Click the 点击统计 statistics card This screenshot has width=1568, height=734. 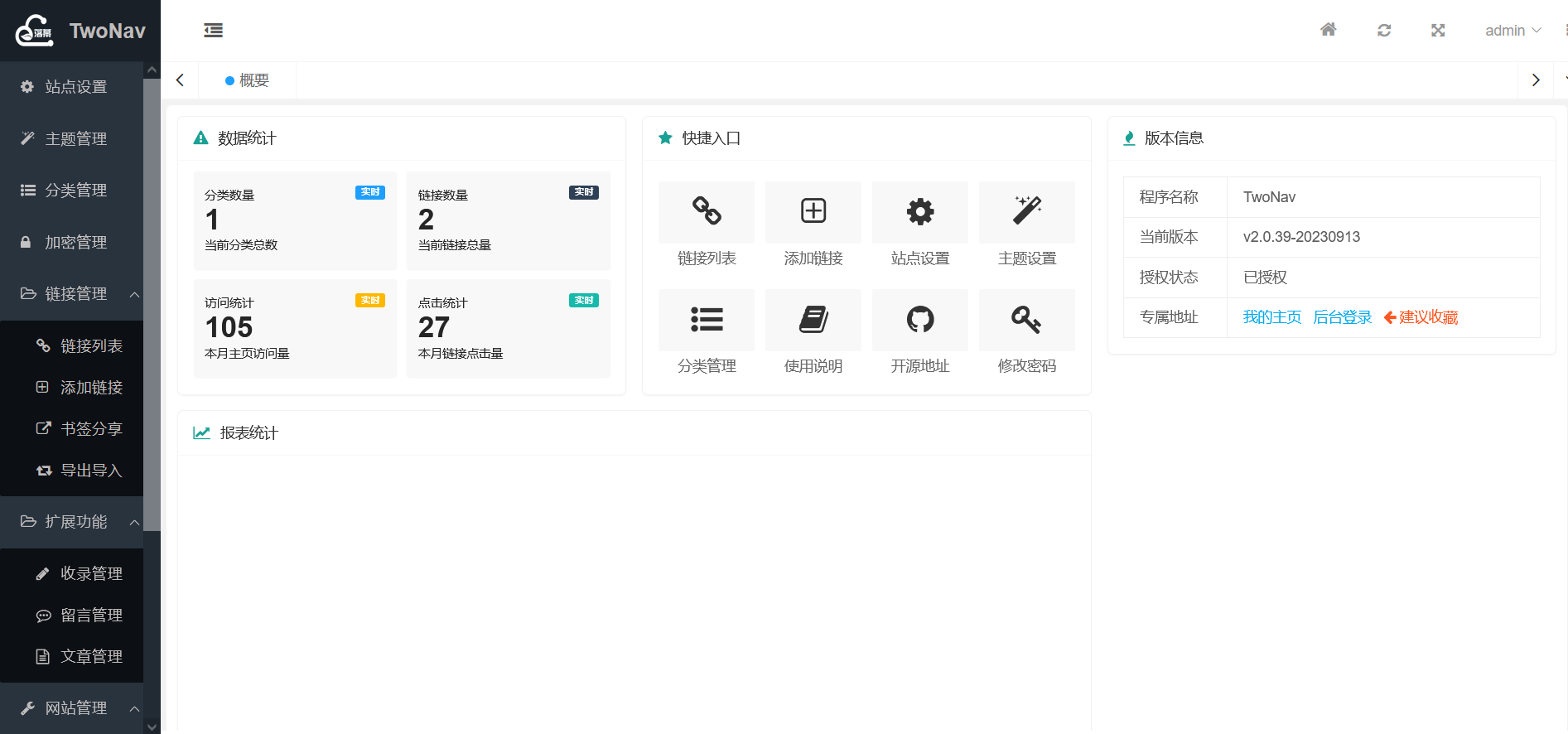click(x=509, y=329)
